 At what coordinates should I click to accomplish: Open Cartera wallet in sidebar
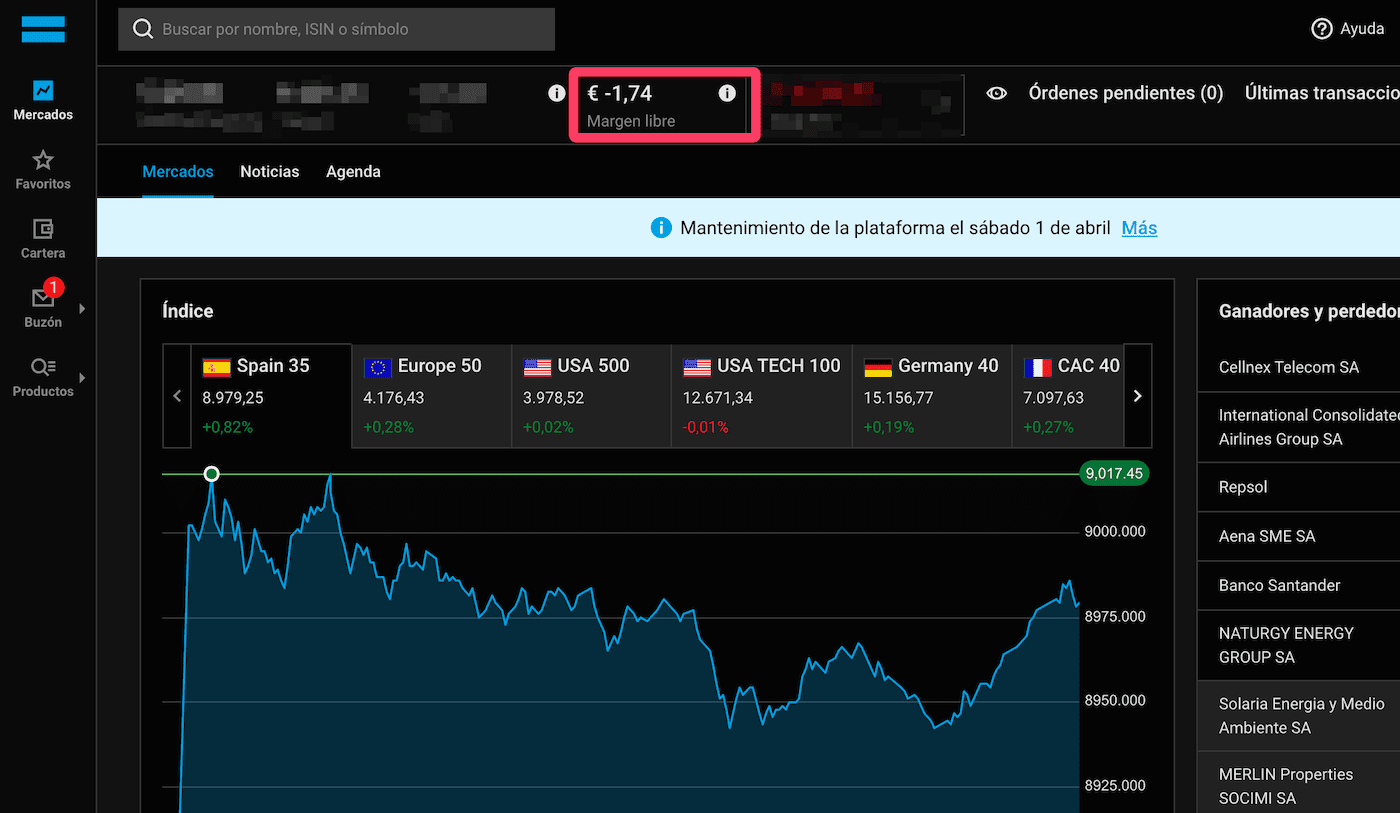pos(43,239)
